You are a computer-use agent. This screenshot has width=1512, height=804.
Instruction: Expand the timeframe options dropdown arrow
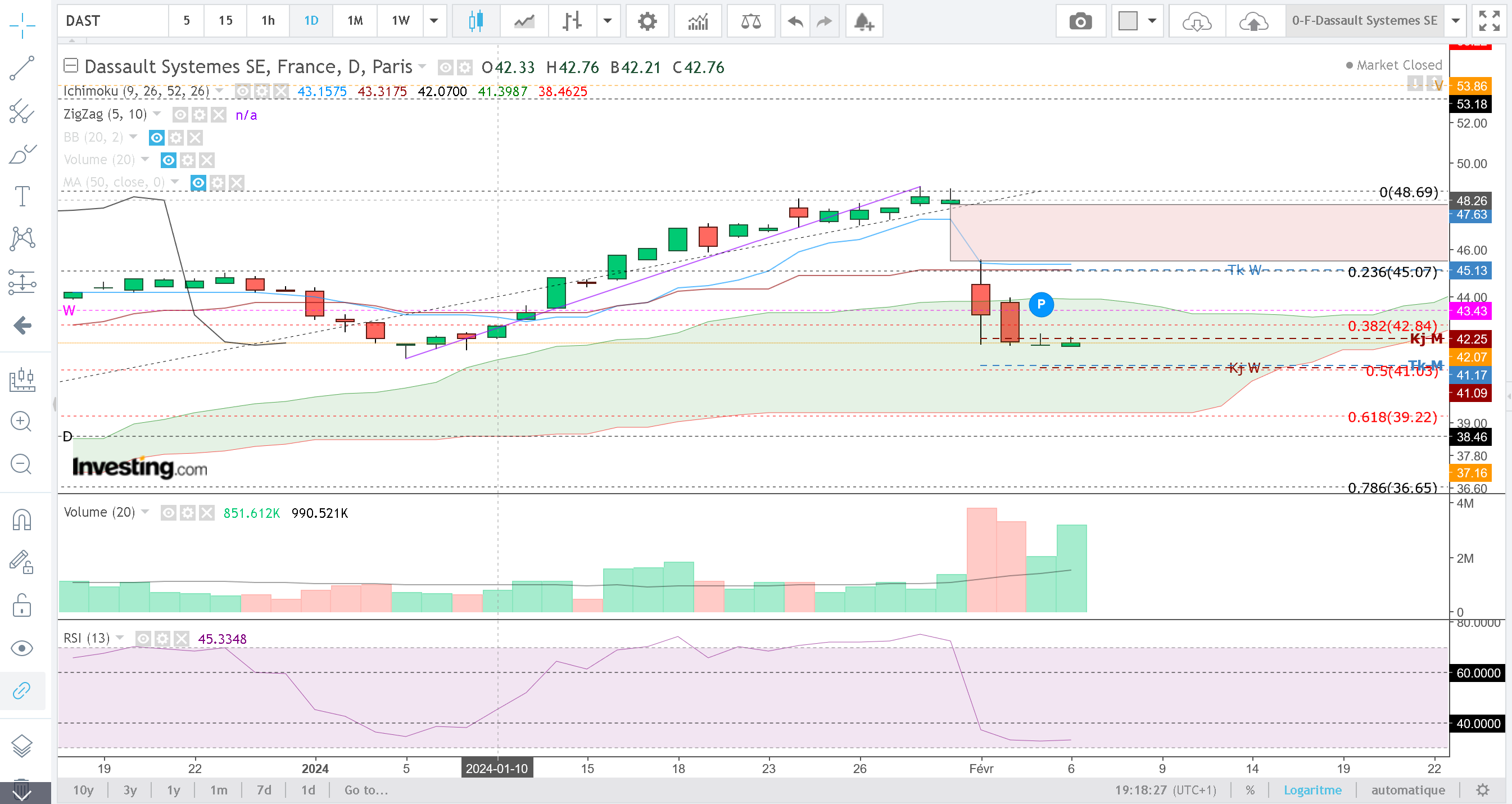[x=434, y=21]
